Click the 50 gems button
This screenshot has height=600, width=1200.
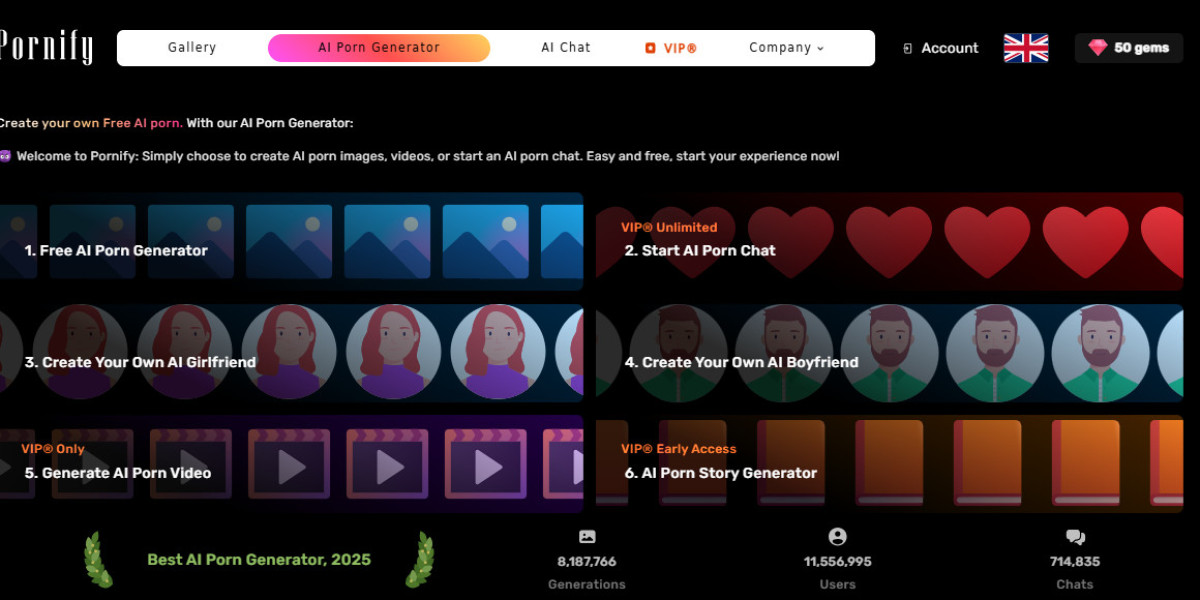point(1128,47)
